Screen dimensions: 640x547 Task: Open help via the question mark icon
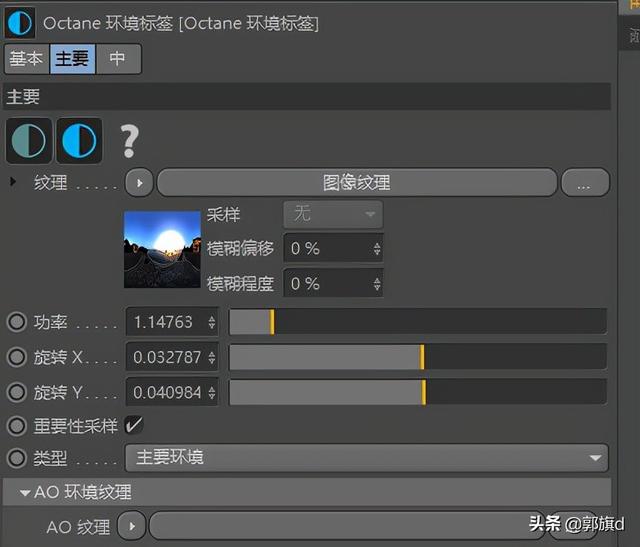pyautogui.click(x=129, y=141)
